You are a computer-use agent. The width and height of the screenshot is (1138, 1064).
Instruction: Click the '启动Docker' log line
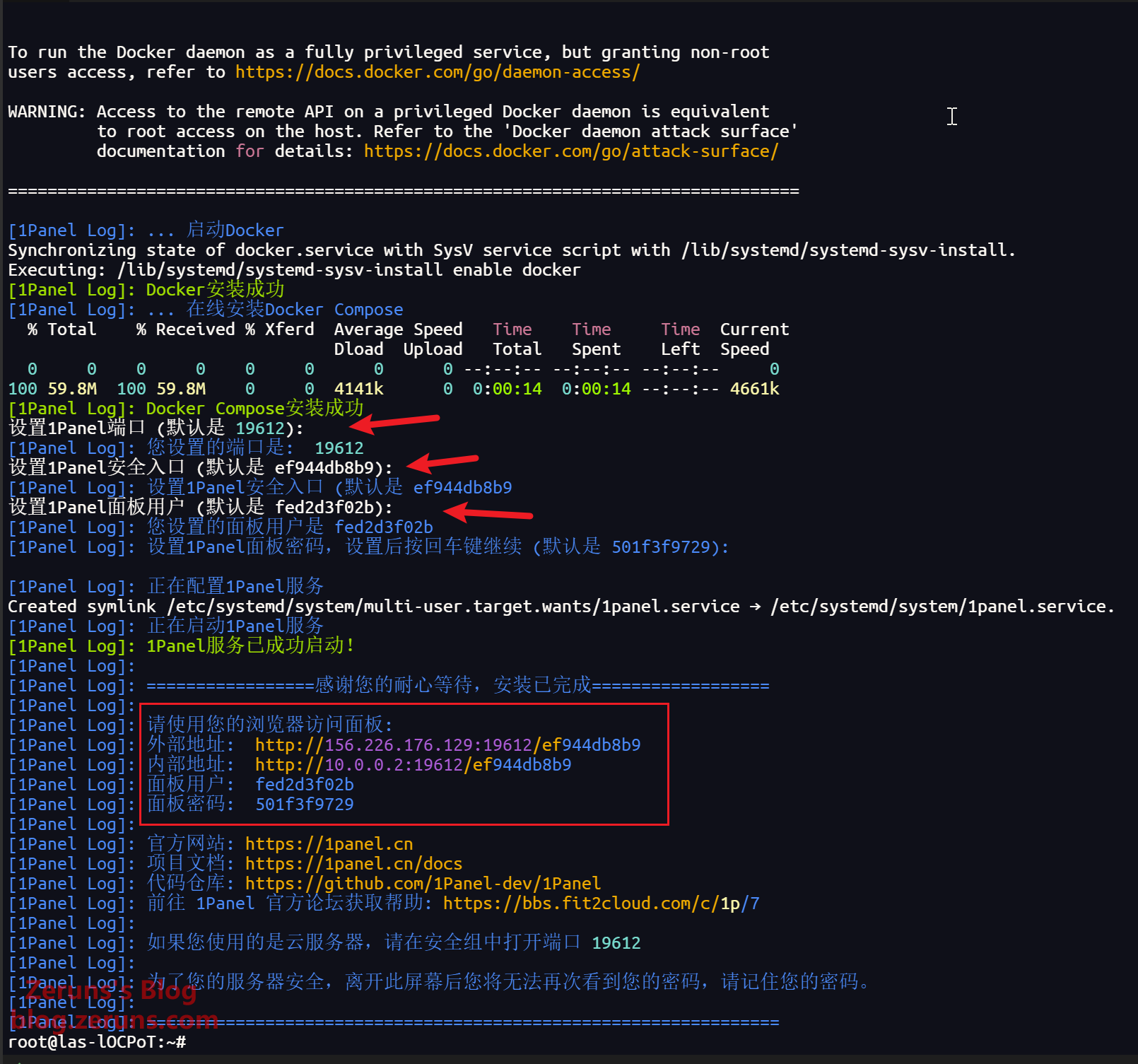(146, 230)
